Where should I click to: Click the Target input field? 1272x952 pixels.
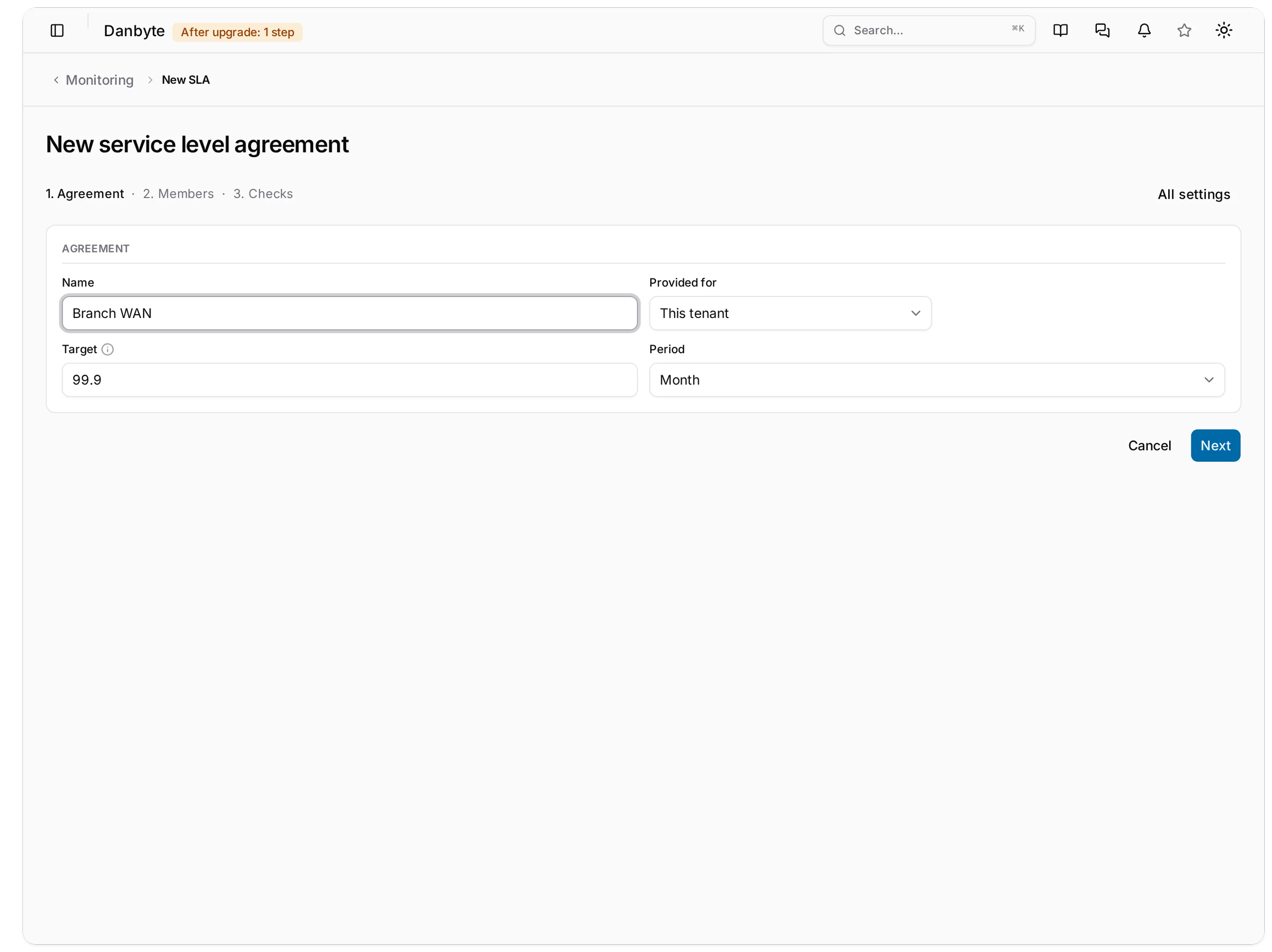point(350,380)
